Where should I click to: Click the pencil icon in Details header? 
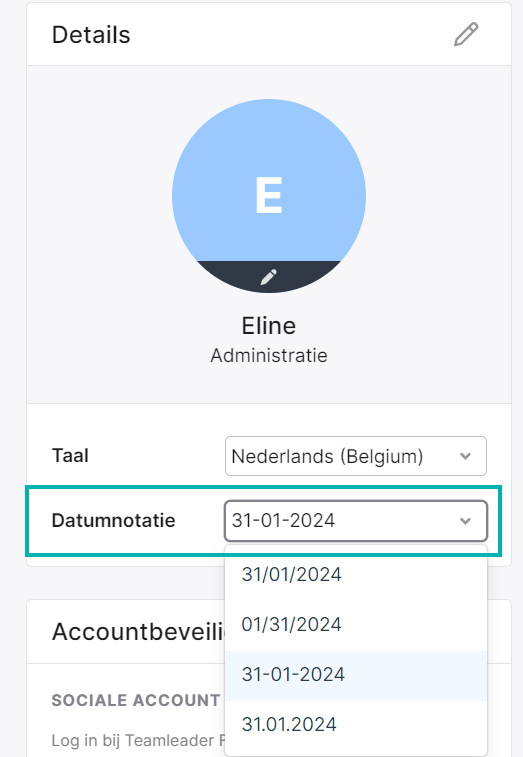click(x=466, y=34)
